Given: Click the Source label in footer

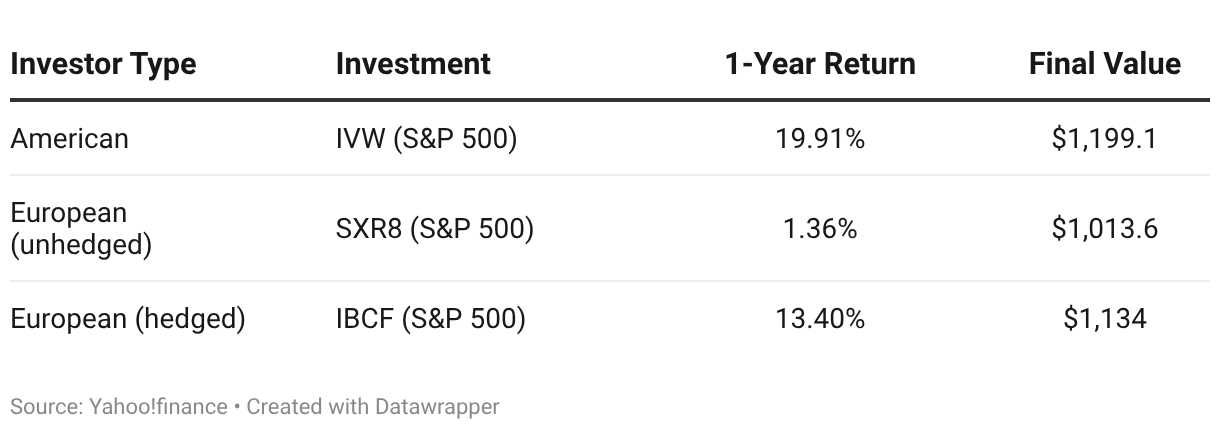Looking at the screenshot, I should tap(46, 407).
